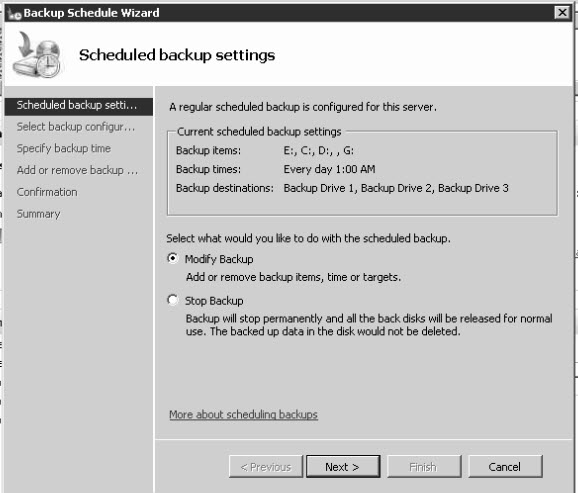The width and height of the screenshot is (578, 493).
Task: Click the Backup items drive list
Action: [x=318, y=150]
